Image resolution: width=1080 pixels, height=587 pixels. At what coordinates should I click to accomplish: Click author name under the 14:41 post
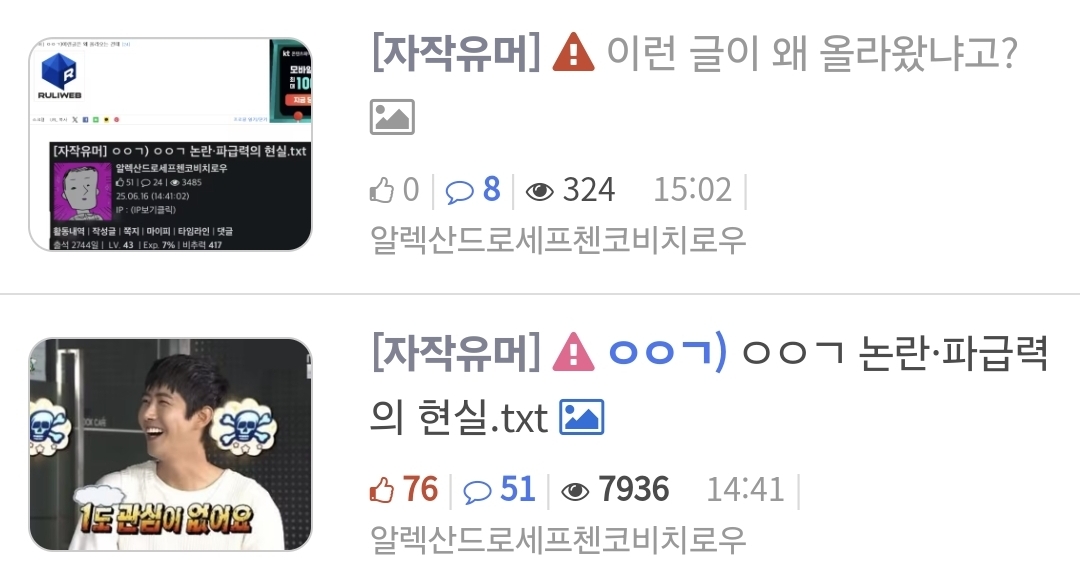pos(558,539)
